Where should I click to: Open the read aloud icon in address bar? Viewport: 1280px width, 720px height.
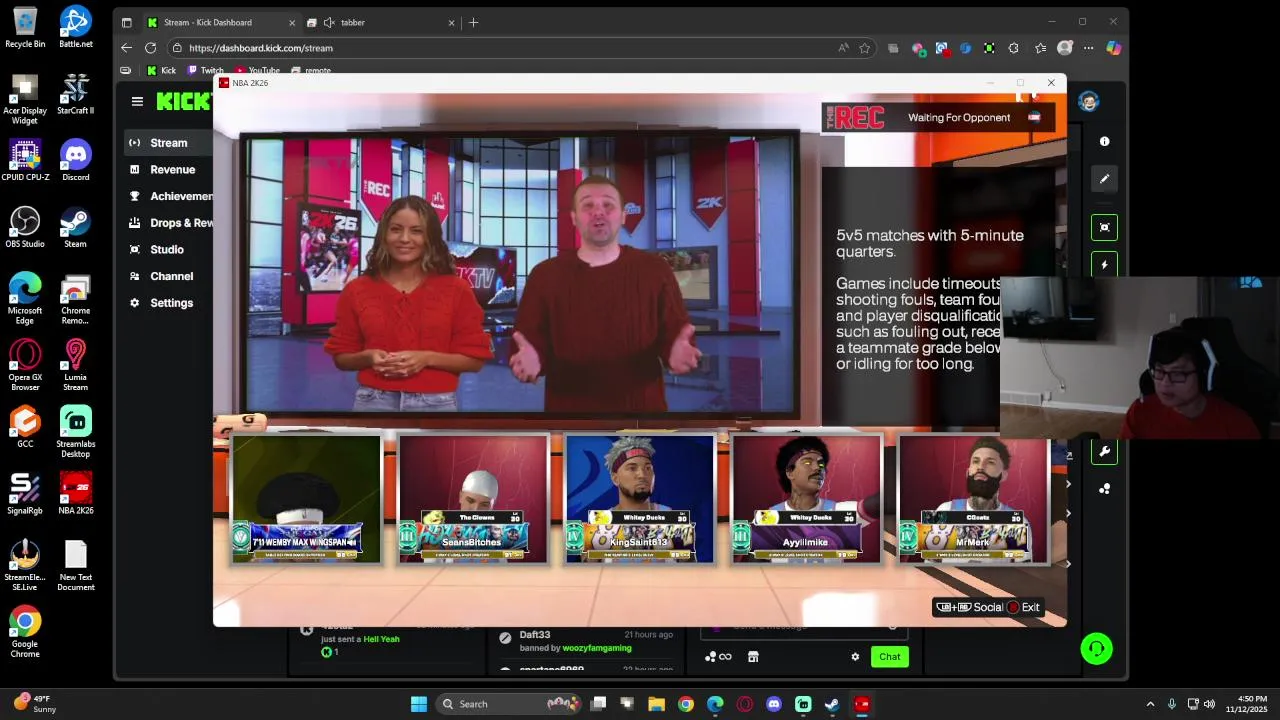coord(844,48)
